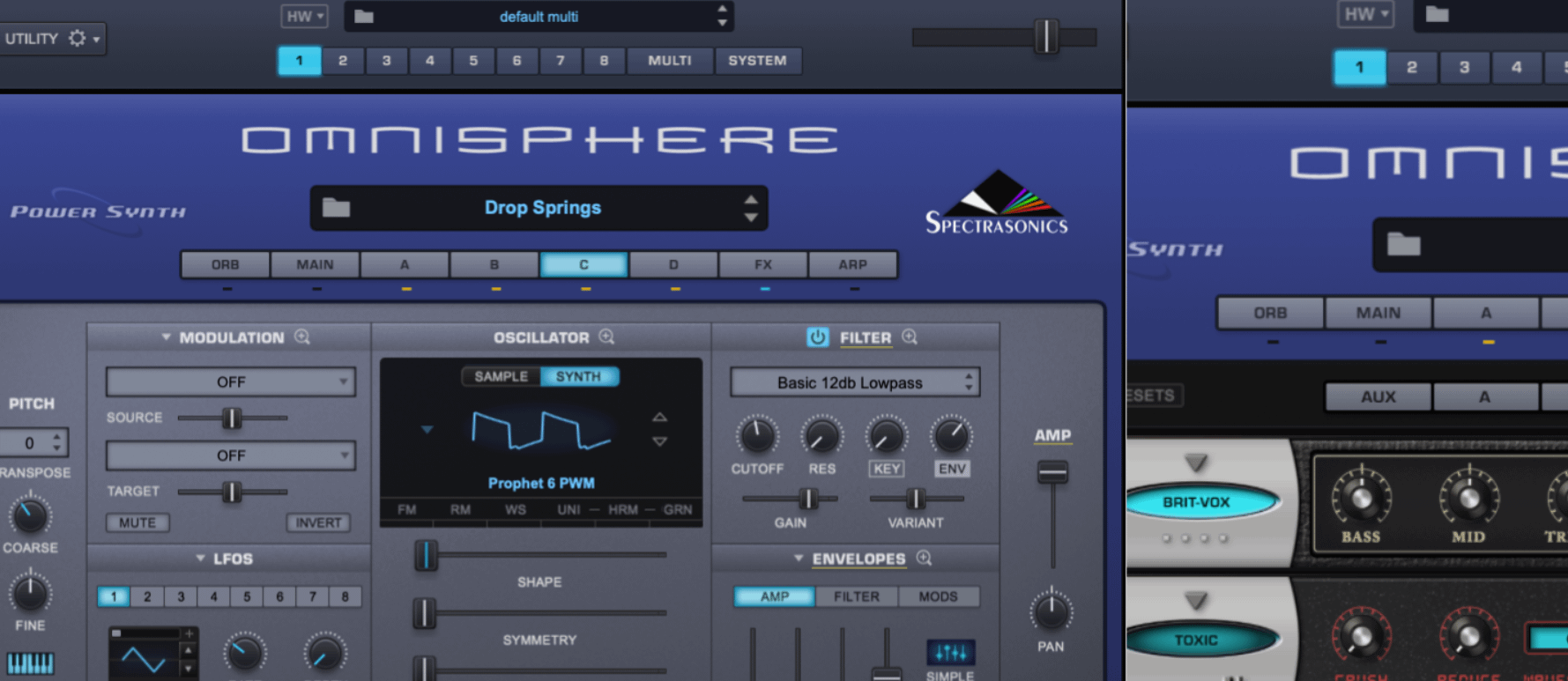Click the Transpose value field
This screenshot has width=1568, height=681.
coord(33,442)
